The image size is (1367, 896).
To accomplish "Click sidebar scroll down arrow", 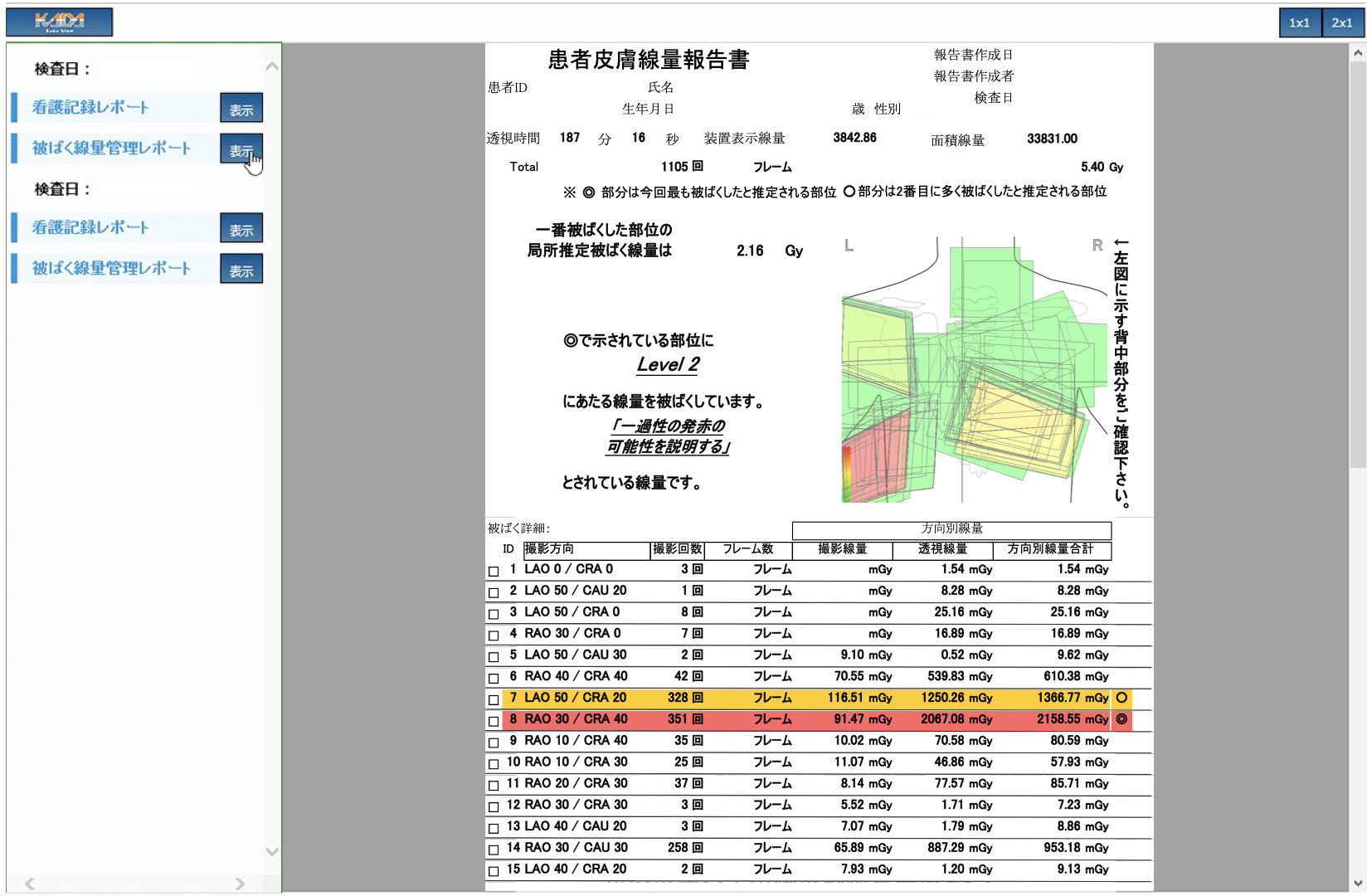I will point(272,851).
